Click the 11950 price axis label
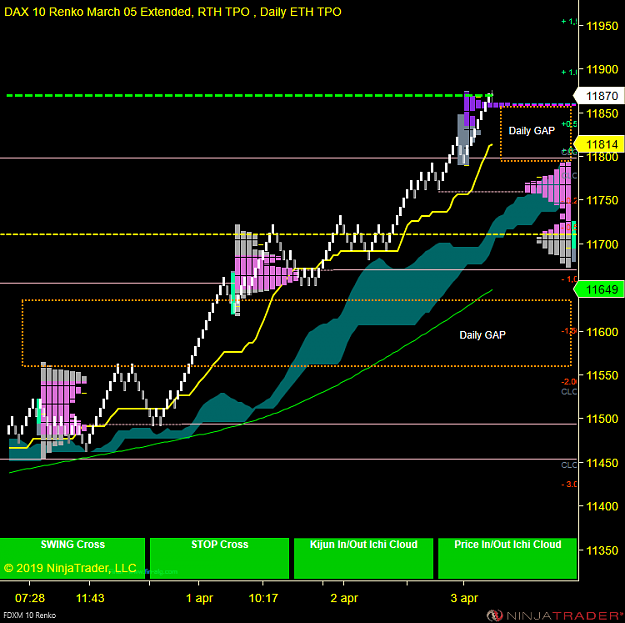Viewport: 625px width, 623px height. click(602, 26)
